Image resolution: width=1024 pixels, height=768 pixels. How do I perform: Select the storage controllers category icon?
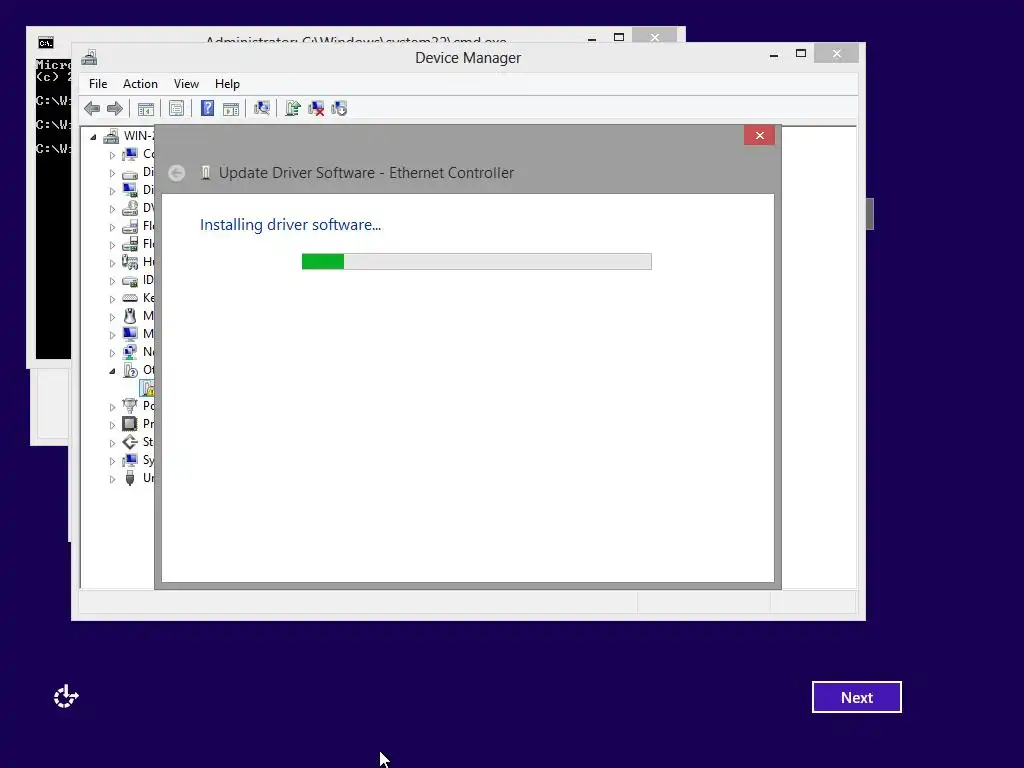pyautogui.click(x=130, y=442)
